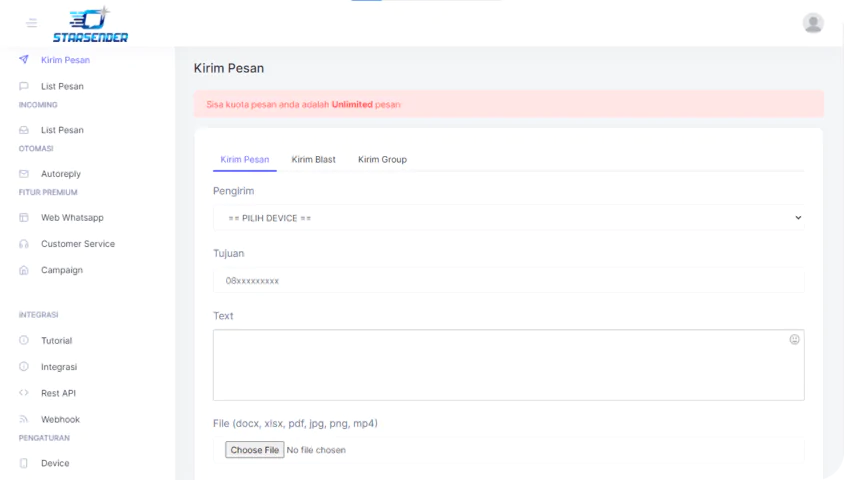Open Web Whatsapp from the sidebar
This screenshot has width=844, height=480.
72,218
